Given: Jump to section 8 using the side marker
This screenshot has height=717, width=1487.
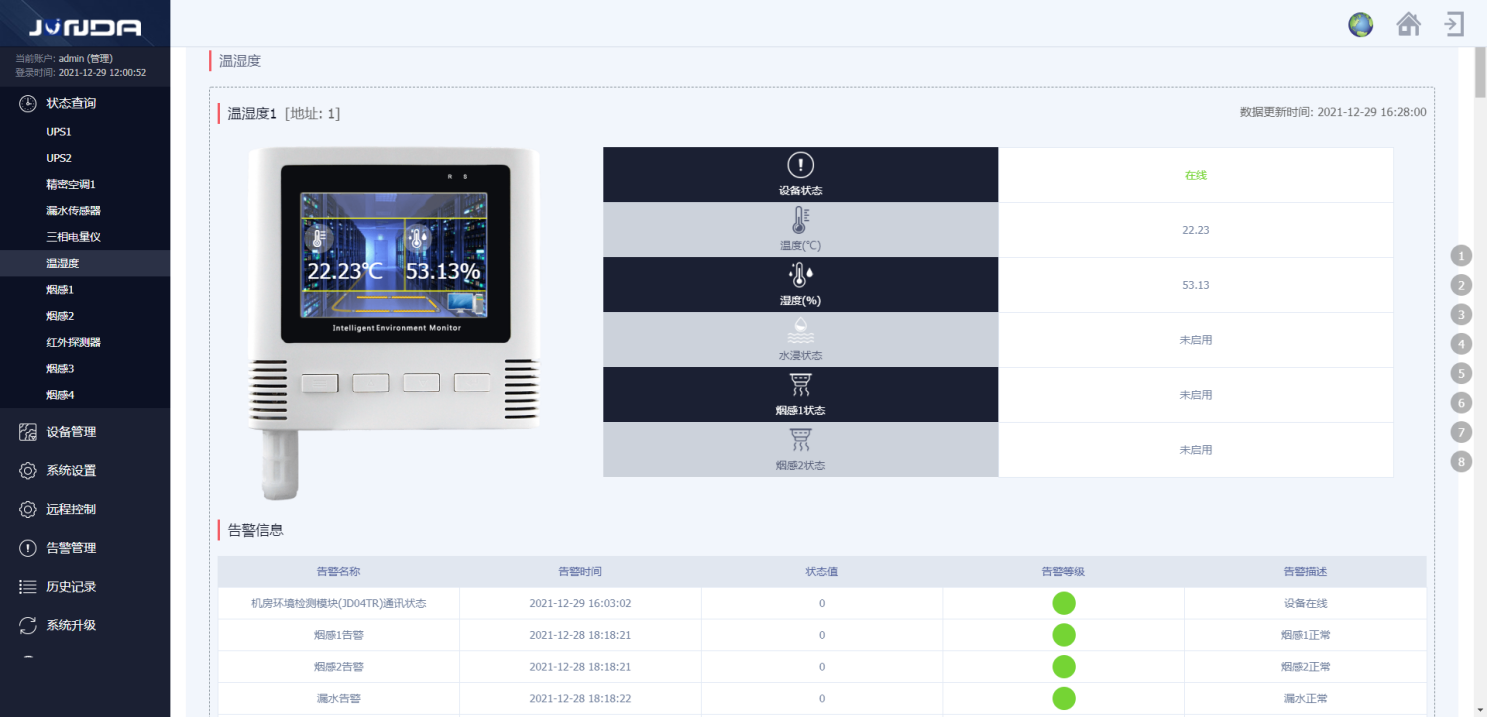Looking at the screenshot, I should click(1461, 462).
